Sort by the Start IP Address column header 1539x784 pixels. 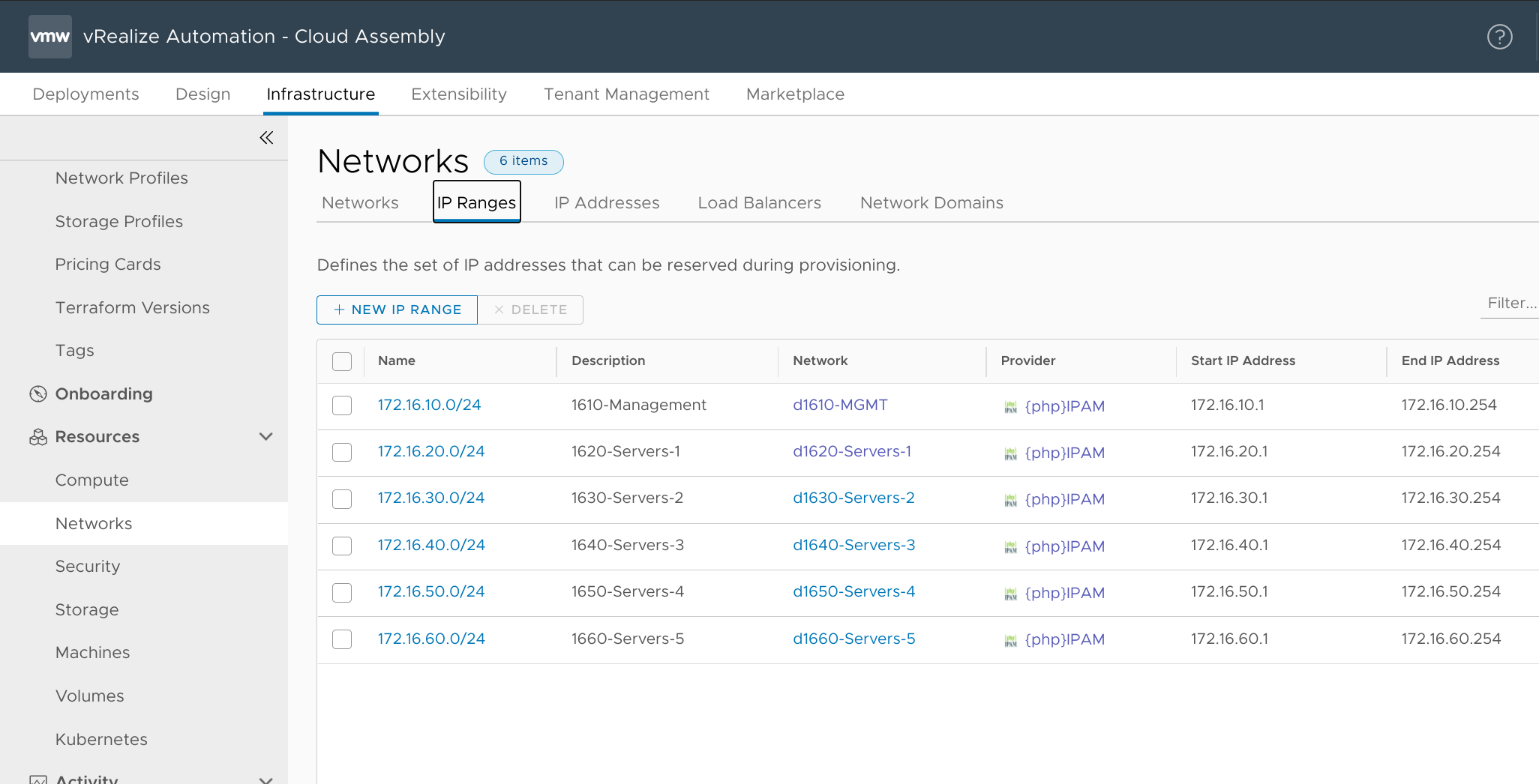point(1243,361)
